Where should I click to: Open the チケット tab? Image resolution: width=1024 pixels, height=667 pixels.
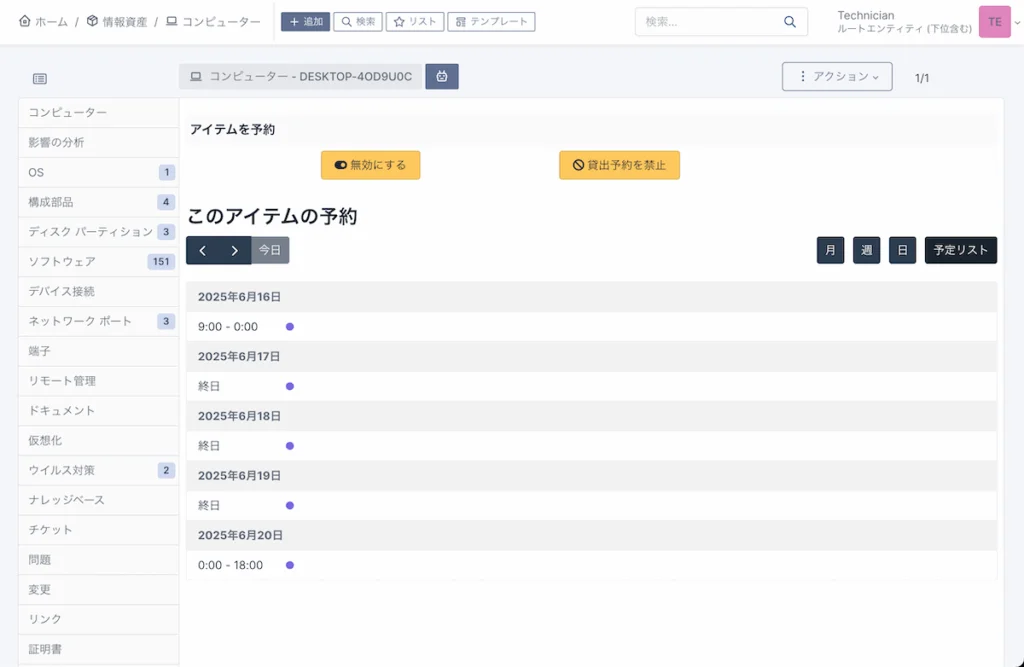tap(99, 530)
